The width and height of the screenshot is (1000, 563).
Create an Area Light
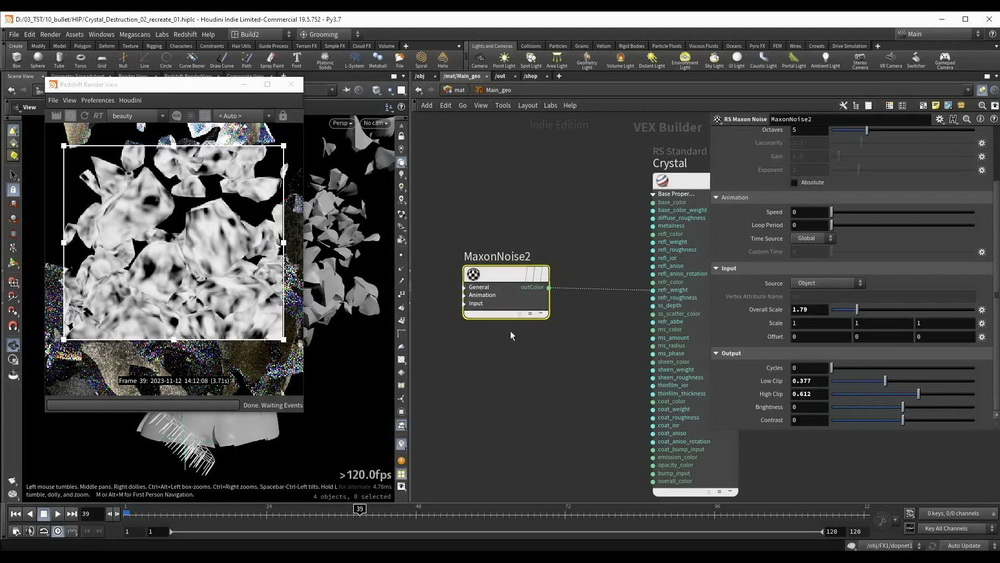pos(557,61)
